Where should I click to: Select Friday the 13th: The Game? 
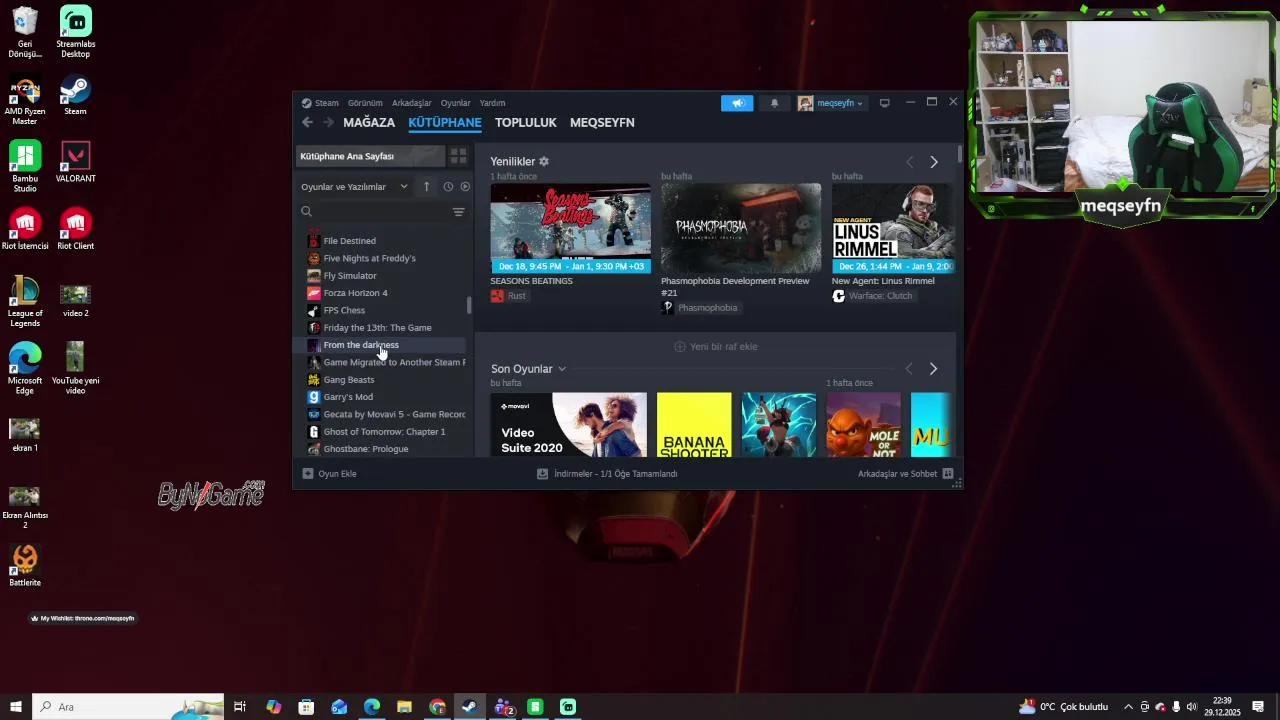pyautogui.click(x=385, y=328)
